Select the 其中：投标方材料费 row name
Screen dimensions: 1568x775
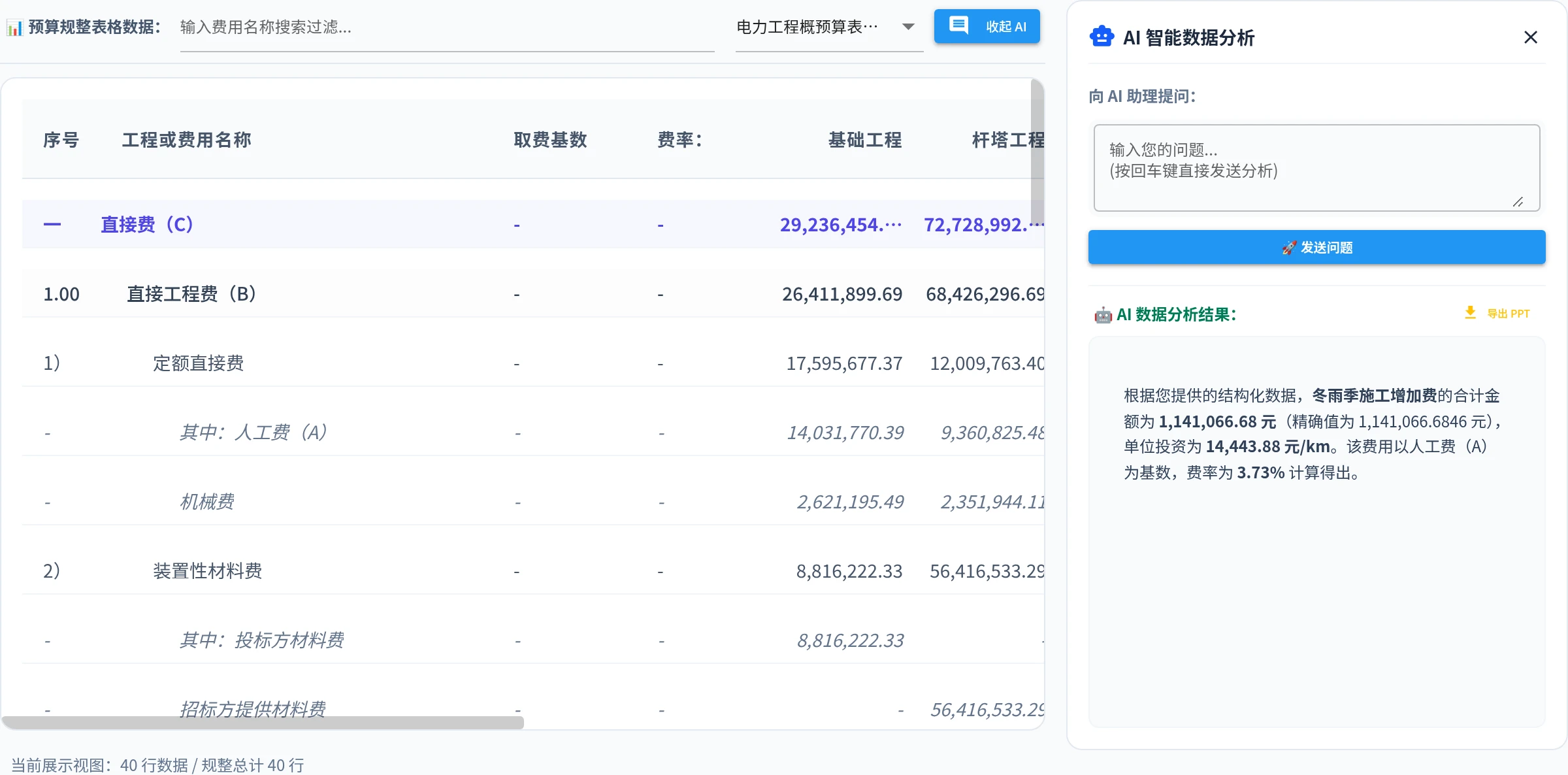coord(261,640)
